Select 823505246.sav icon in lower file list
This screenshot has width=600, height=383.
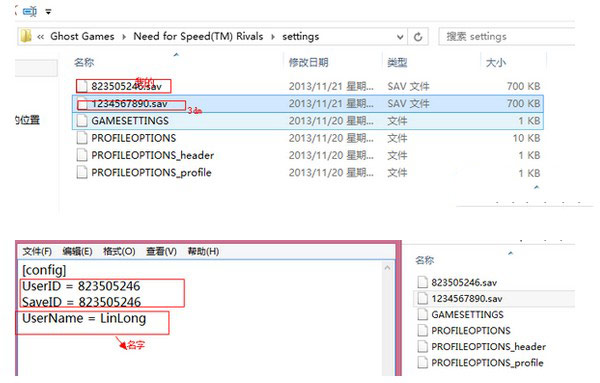(x=422, y=282)
